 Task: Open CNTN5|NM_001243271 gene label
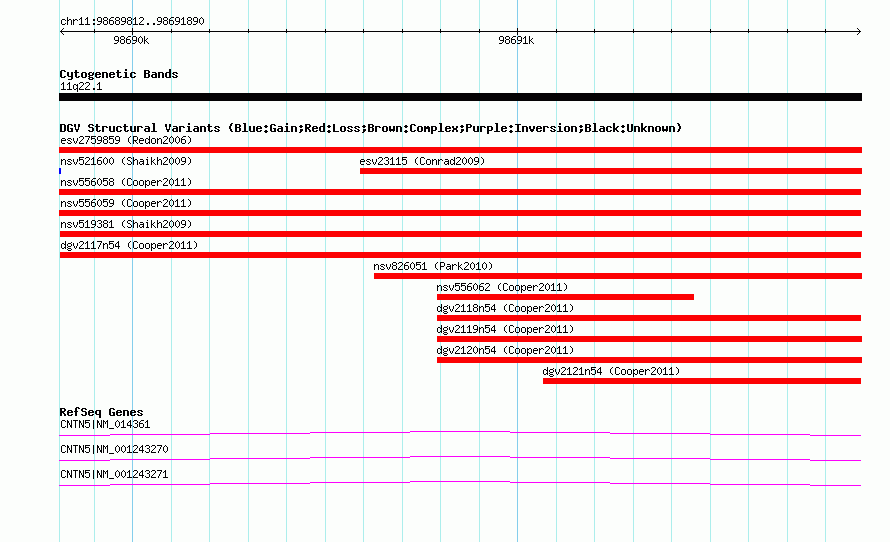[114, 474]
